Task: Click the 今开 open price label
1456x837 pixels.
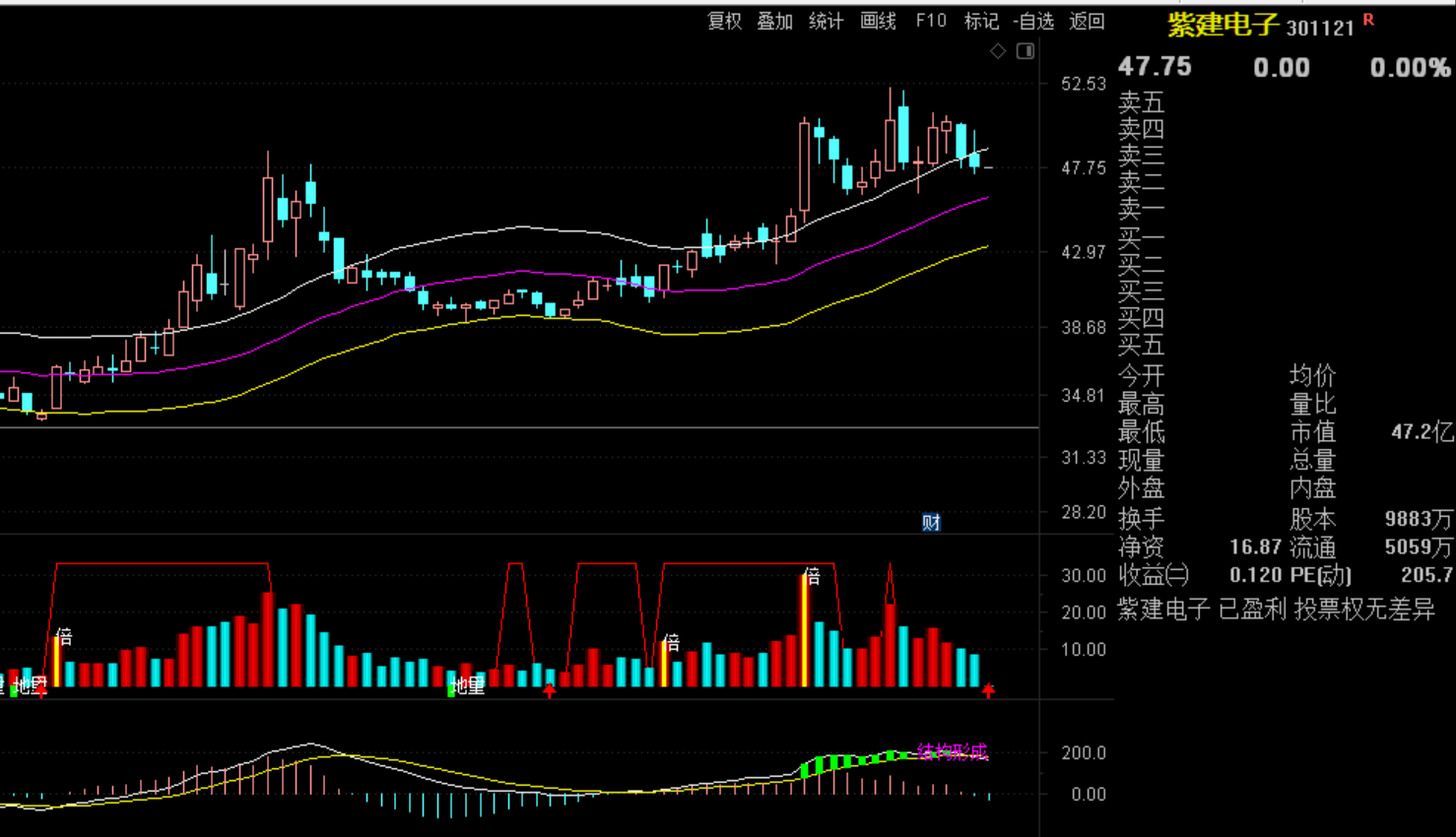Action: [1141, 376]
